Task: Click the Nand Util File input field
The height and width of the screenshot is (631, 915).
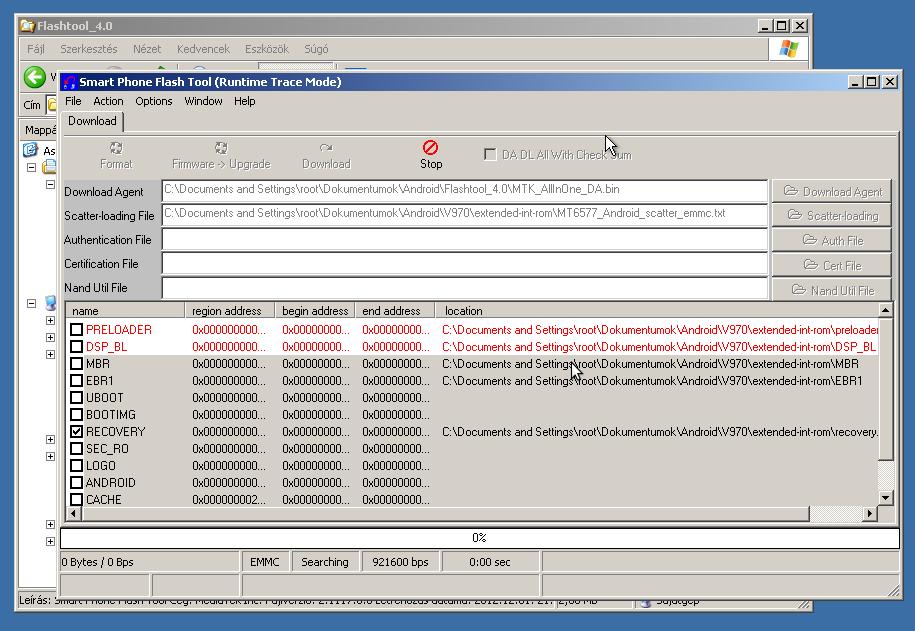Action: coord(465,287)
